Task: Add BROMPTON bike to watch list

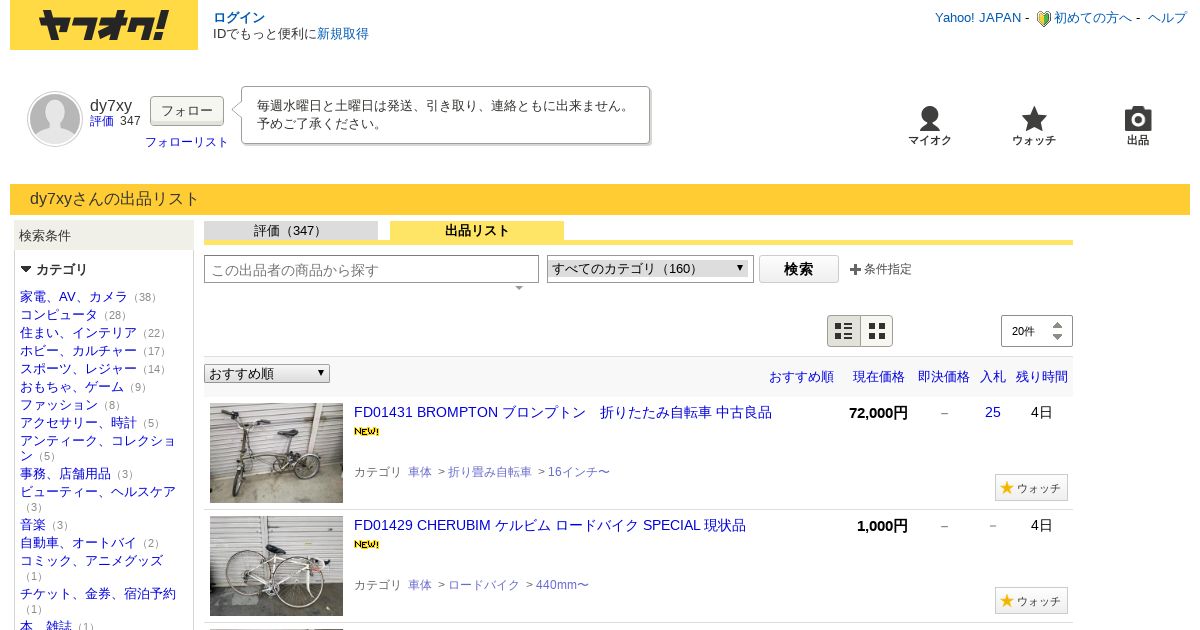Action: point(1031,488)
